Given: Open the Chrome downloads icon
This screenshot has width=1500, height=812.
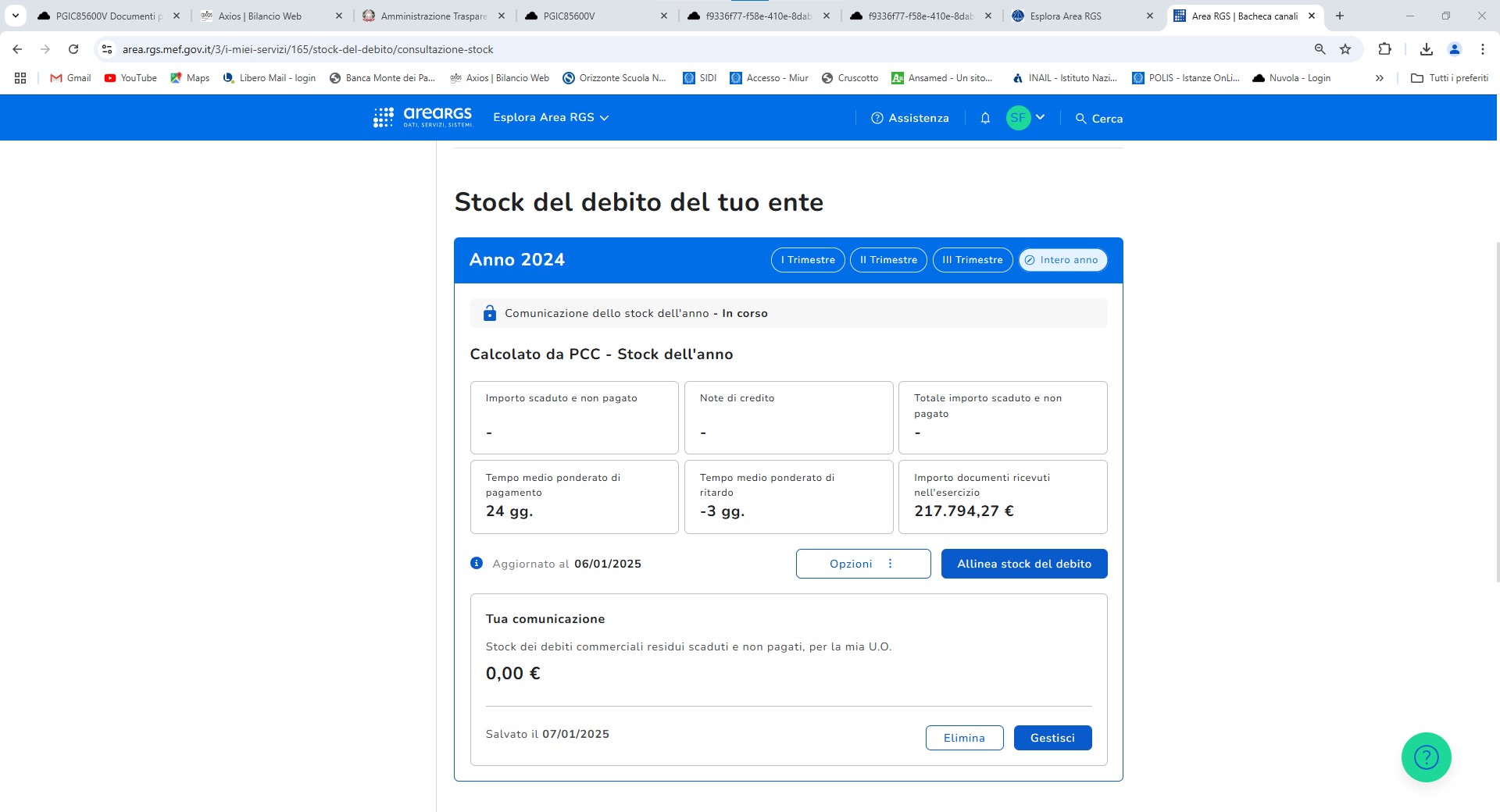Looking at the screenshot, I should coord(1426,49).
